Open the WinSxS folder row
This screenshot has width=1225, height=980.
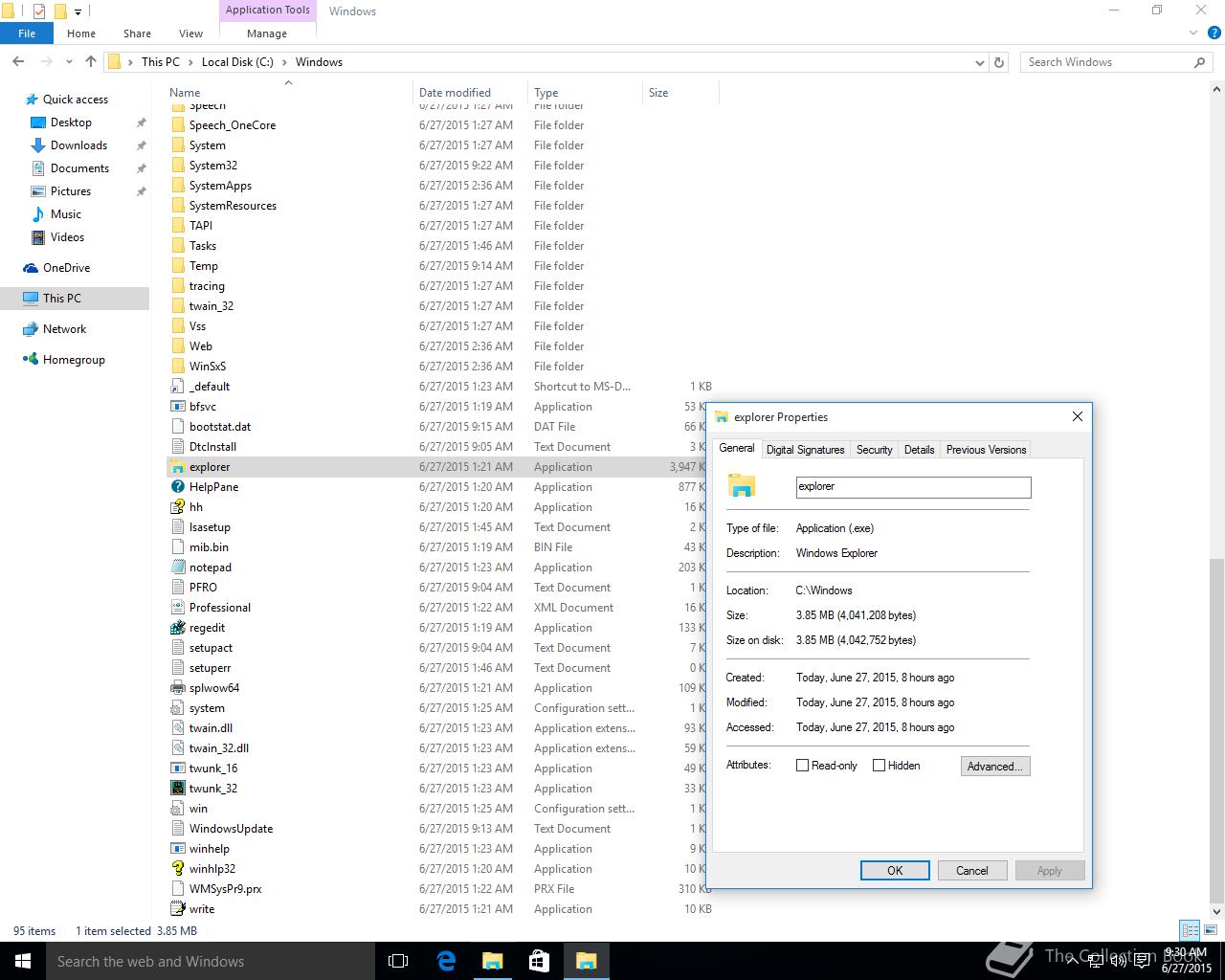coord(440,367)
